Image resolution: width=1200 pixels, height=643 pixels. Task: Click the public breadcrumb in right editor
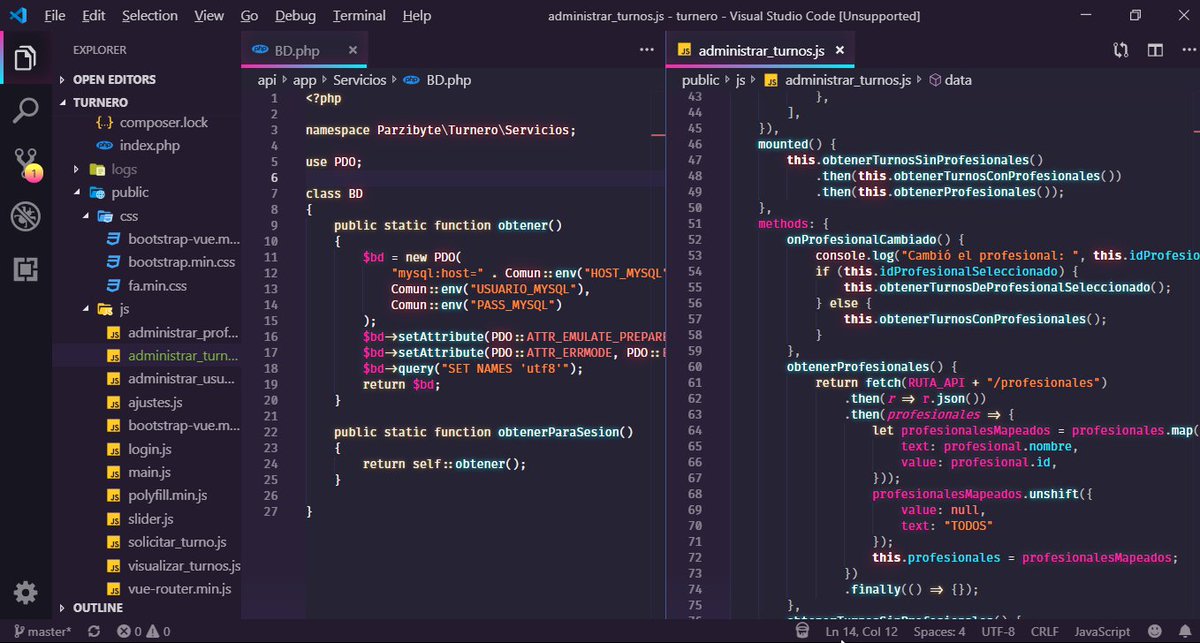pos(700,80)
